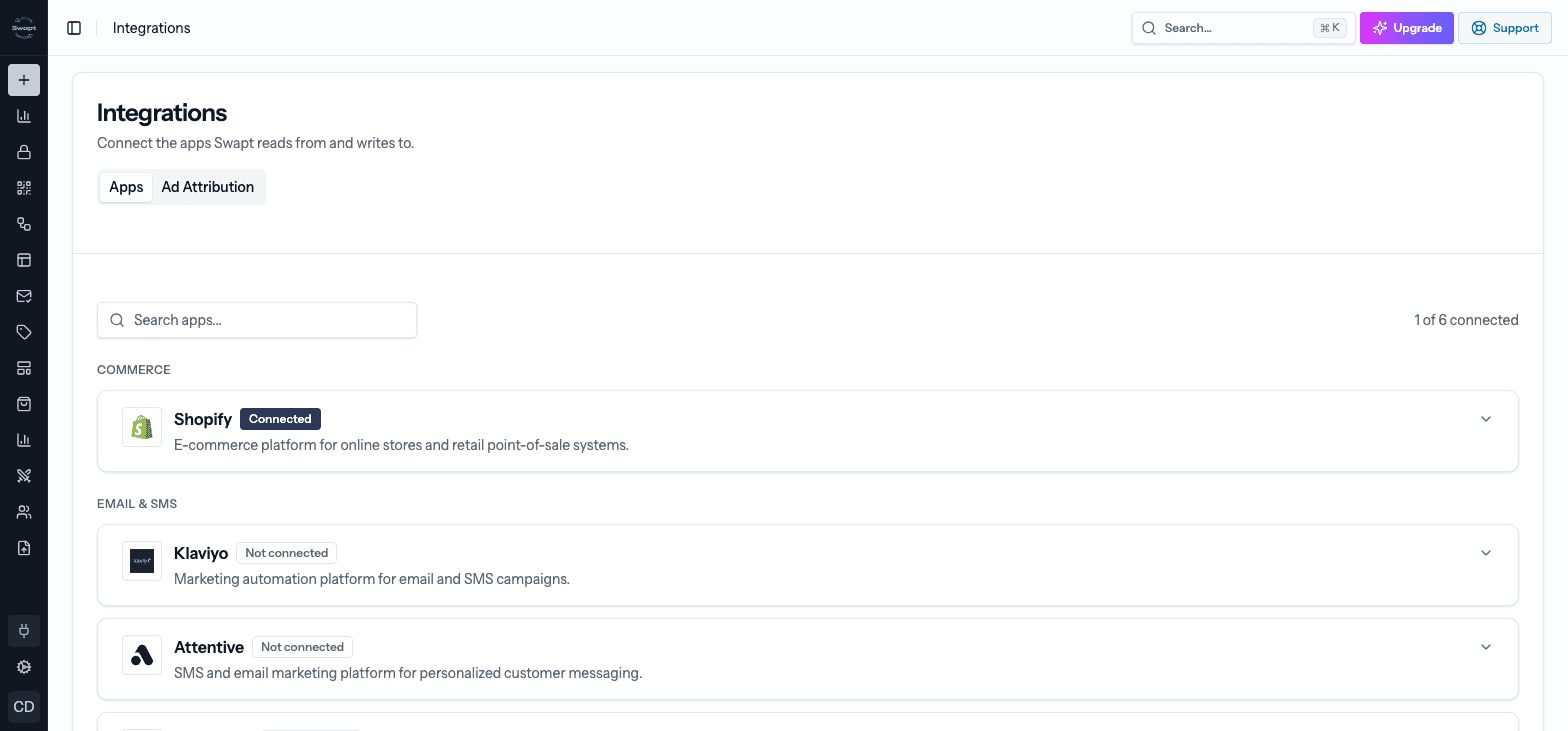
Task: Click the Integrations page heading
Action: [162, 113]
